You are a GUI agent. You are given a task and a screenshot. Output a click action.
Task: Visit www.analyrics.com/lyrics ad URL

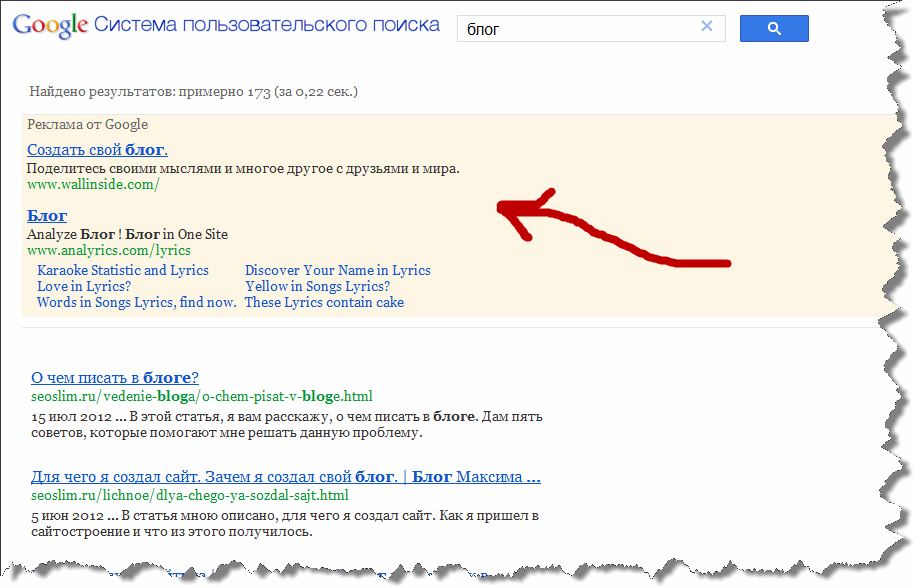(x=109, y=250)
